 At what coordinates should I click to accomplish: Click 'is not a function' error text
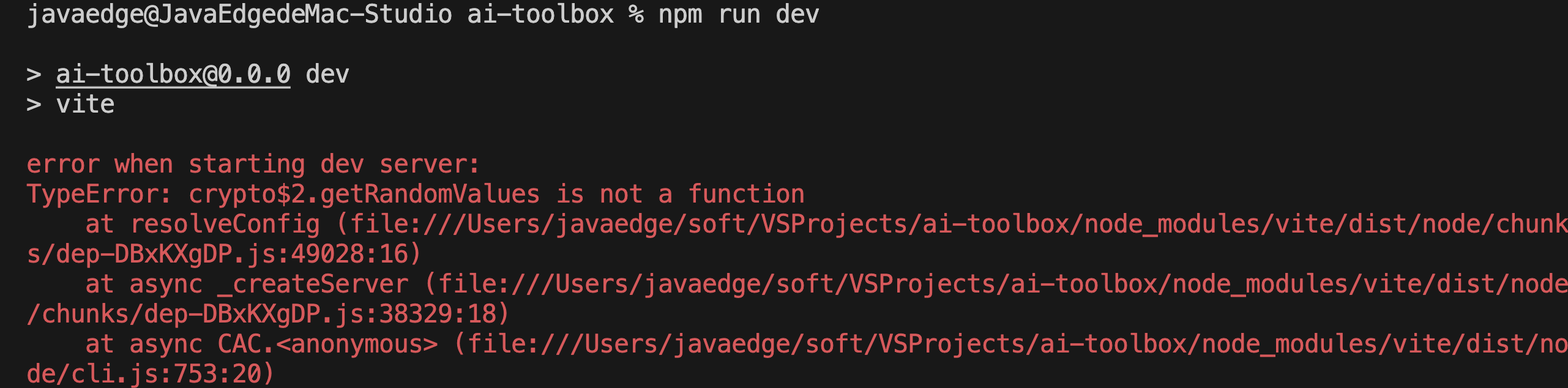point(679,195)
